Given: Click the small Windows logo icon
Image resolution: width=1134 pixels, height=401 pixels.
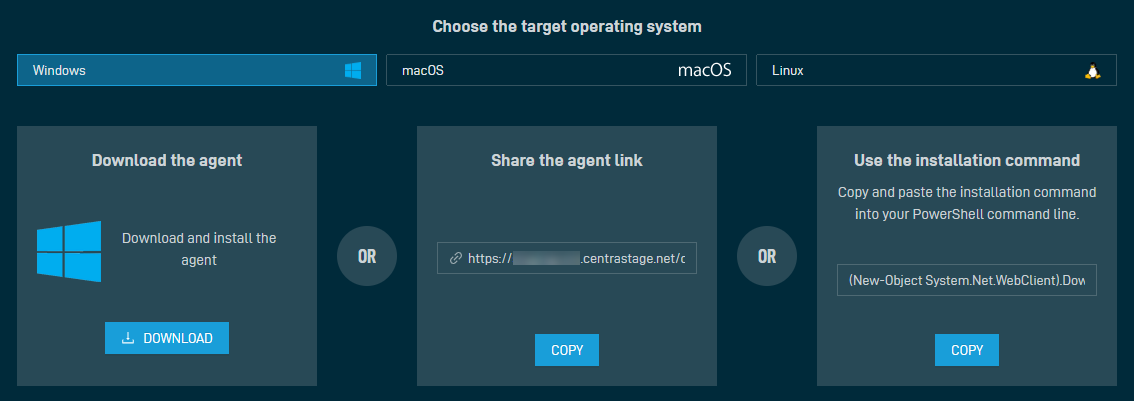Looking at the screenshot, I should (353, 70).
